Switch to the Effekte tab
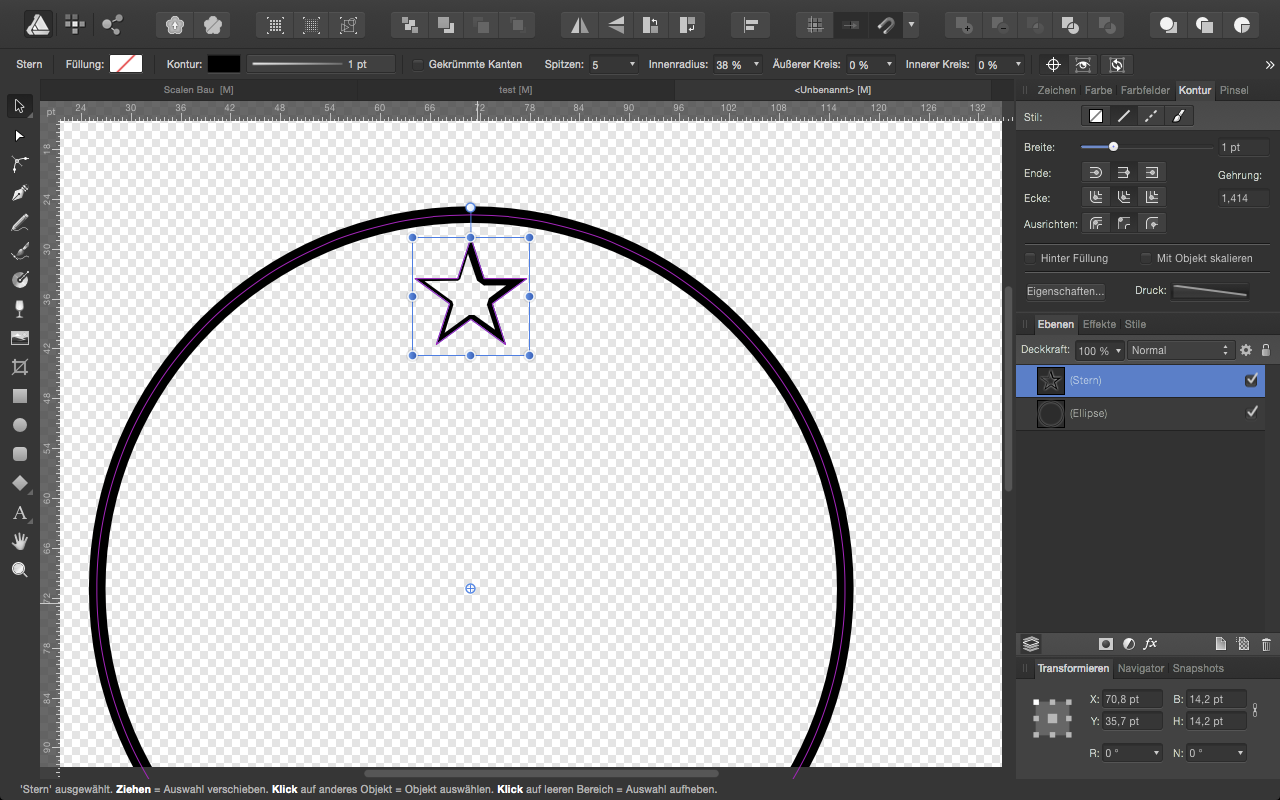The height and width of the screenshot is (800, 1280). click(x=1099, y=324)
